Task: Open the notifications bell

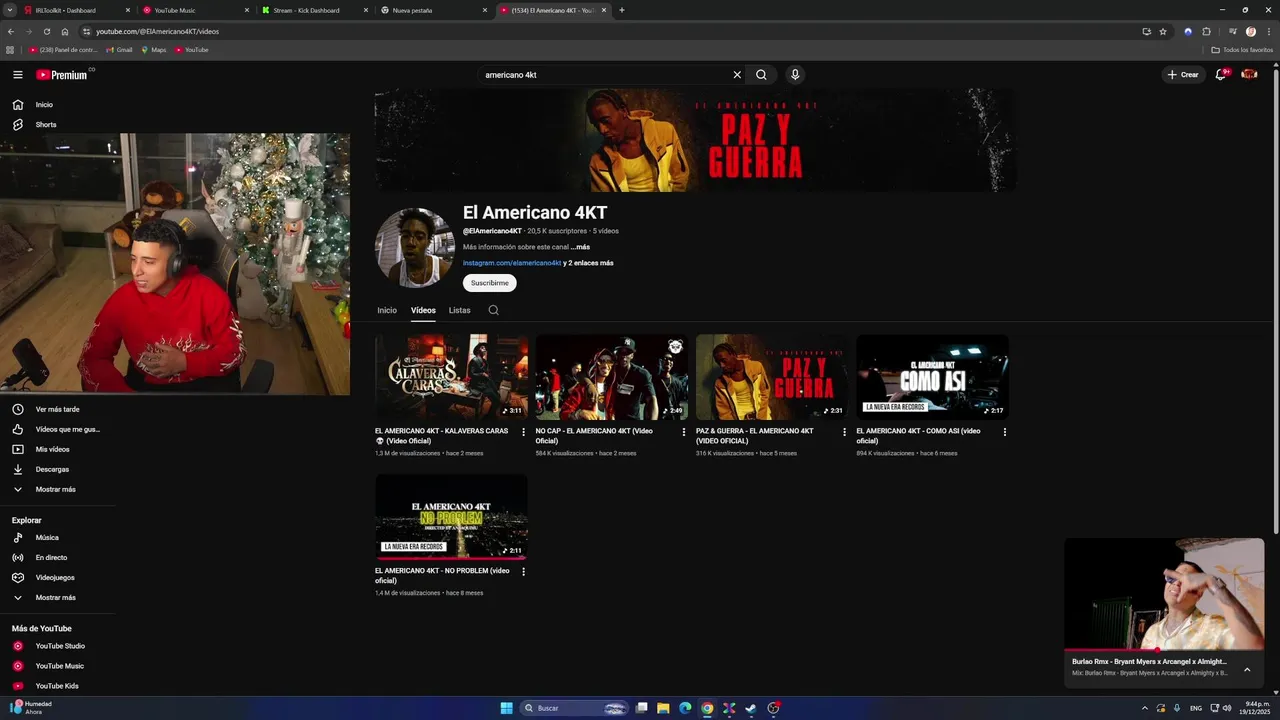Action: (1221, 75)
